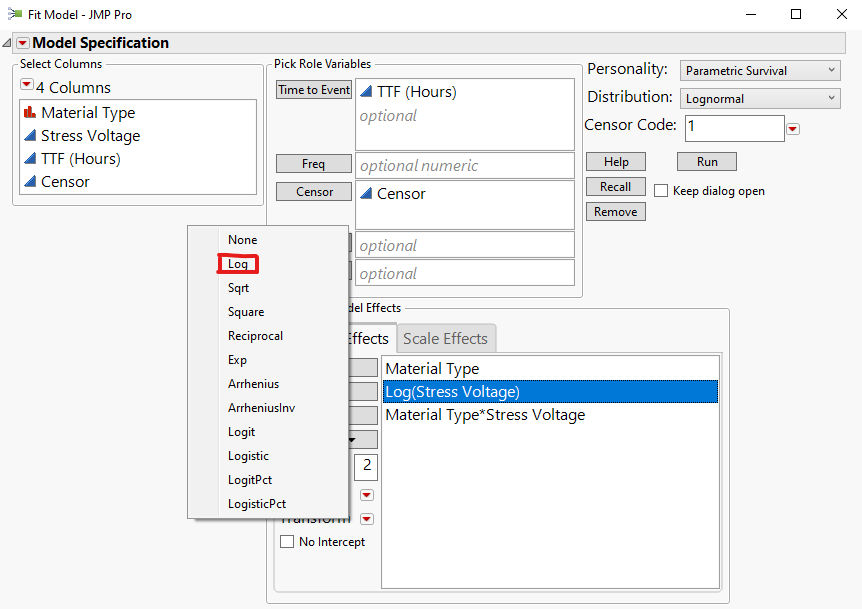Screen dimensions: 862x609
Task: Choose Logit from the transform menu
Action: point(241,432)
